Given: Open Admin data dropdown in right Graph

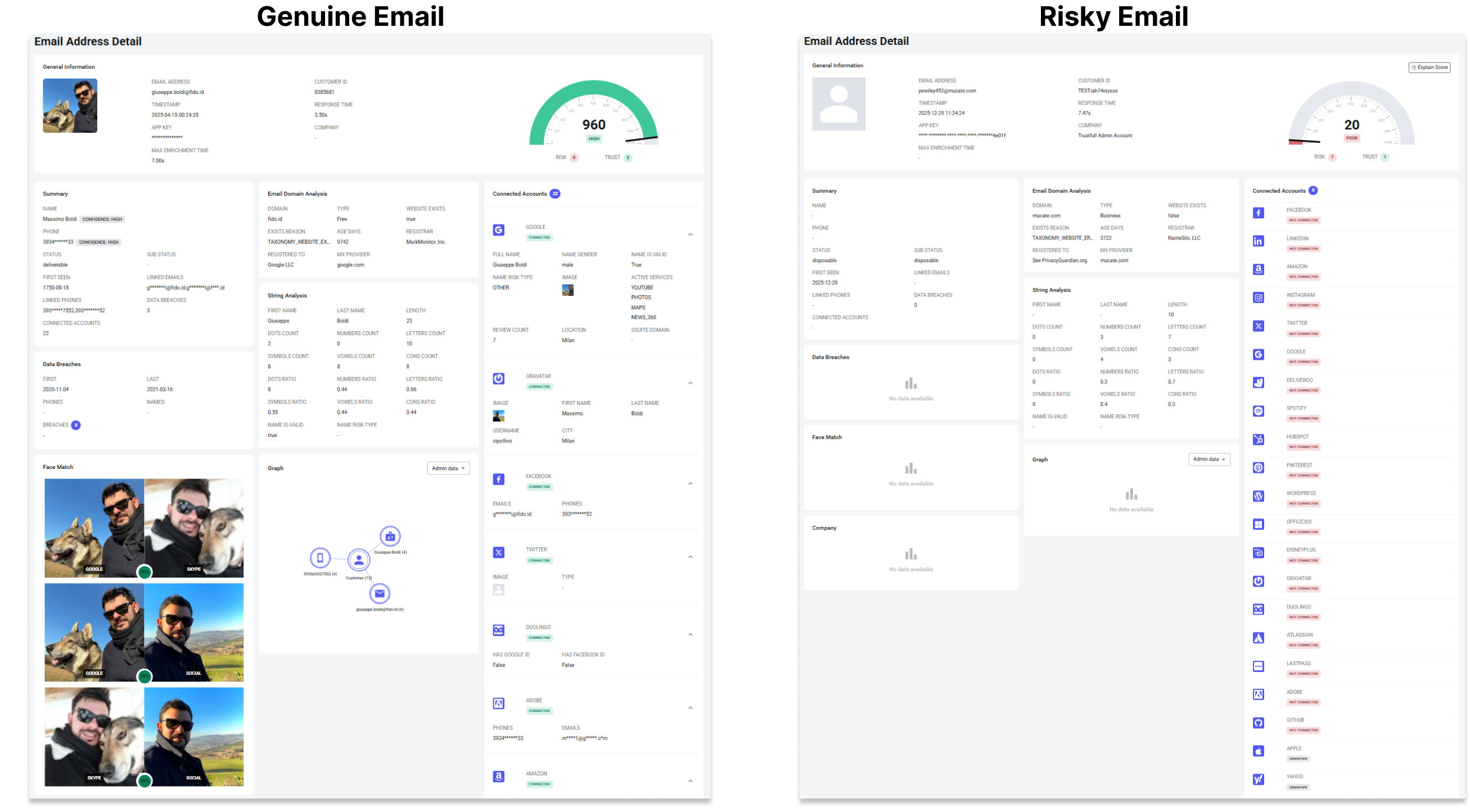Looking at the screenshot, I should (x=1209, y=459).
